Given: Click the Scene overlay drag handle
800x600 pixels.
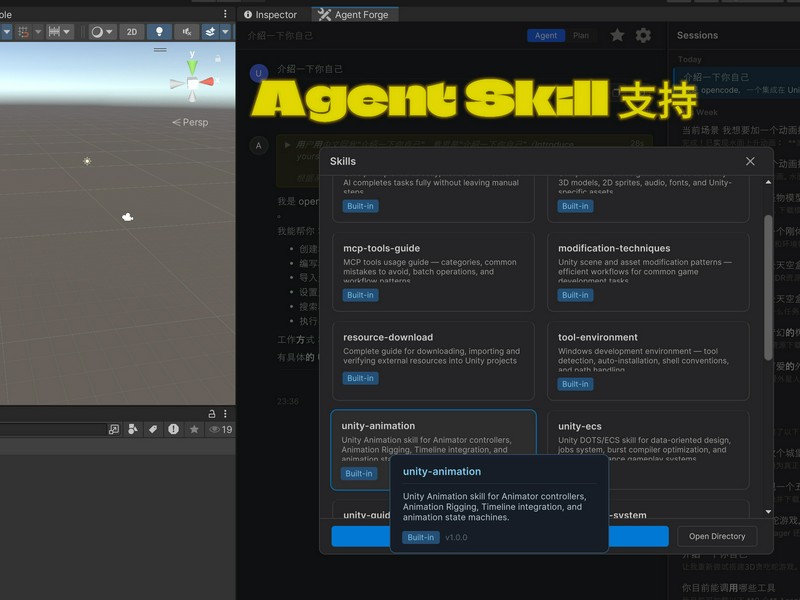Looking at the screenshot, I should (x=160, y=50).
